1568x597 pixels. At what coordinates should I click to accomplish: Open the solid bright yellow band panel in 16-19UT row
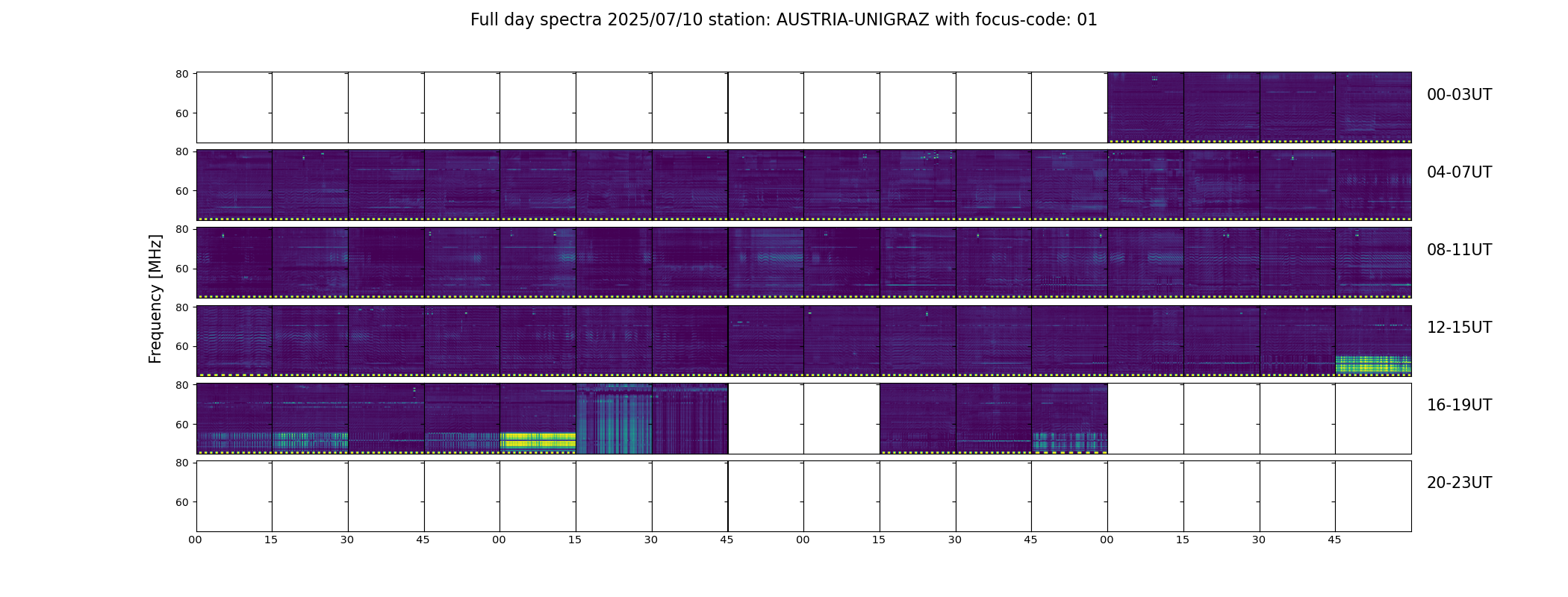[x=538, y=419]
